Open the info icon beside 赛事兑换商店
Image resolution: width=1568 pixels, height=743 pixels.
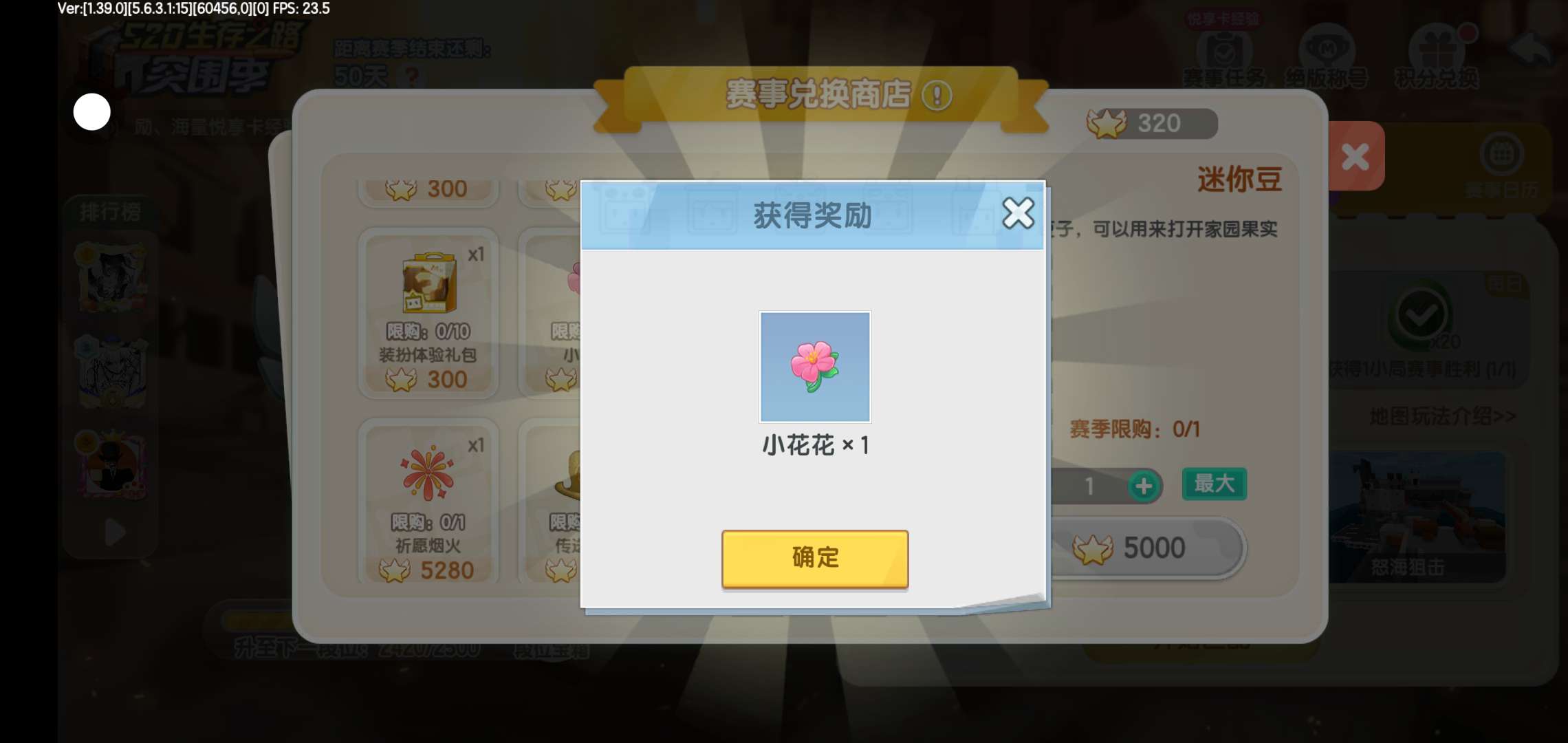(x=937, y=96)
